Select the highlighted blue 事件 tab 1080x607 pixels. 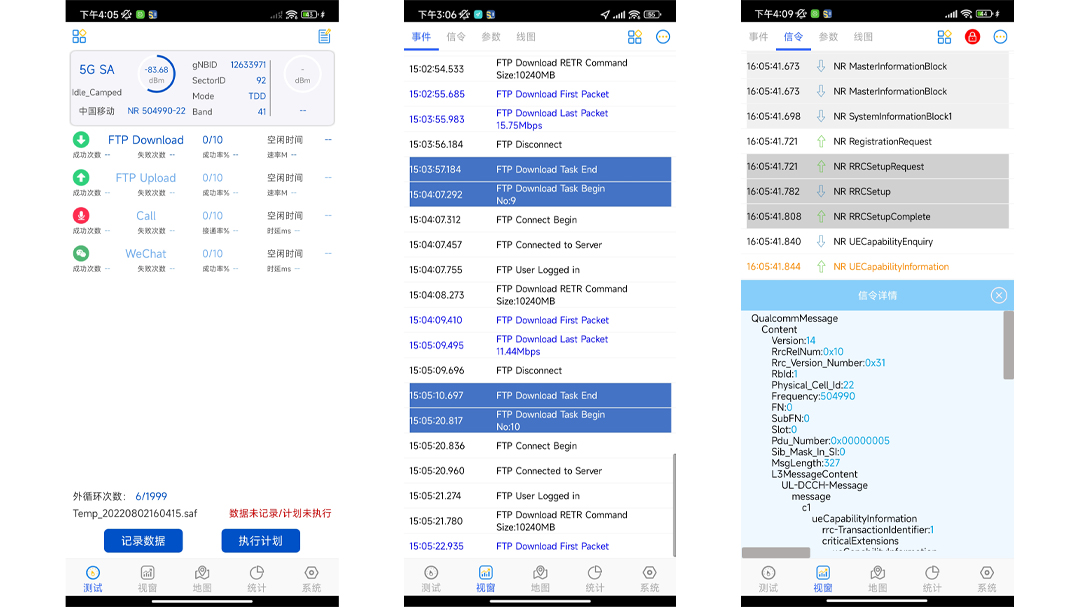pyautogui.click(x=421, y=37)
